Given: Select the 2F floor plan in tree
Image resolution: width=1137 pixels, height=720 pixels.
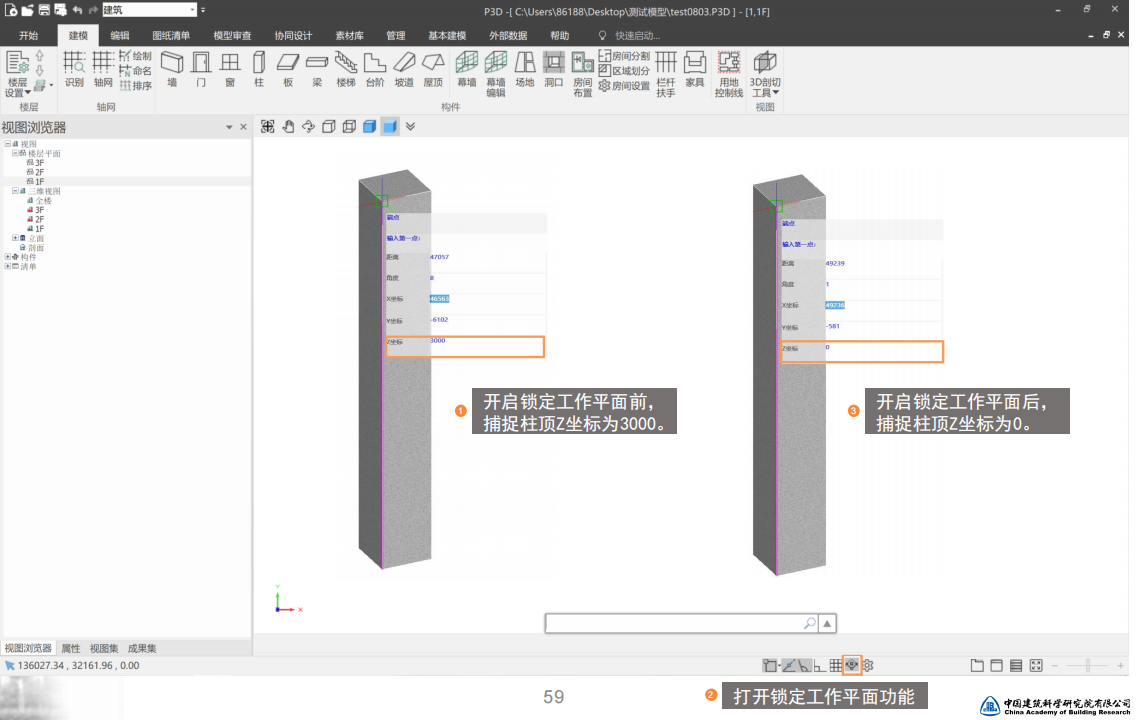Looking at the screenshot, I should [x=39, y=172].
